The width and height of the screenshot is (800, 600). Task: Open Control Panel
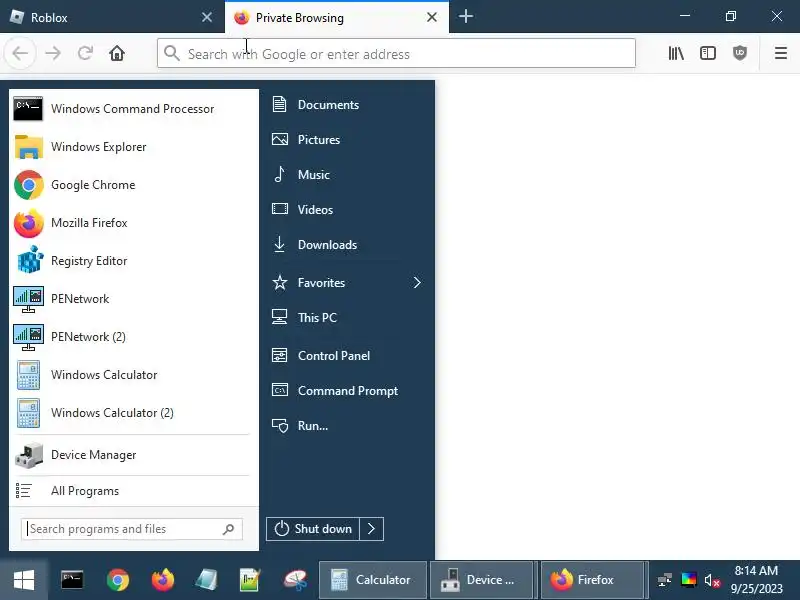tap(347, 356)
